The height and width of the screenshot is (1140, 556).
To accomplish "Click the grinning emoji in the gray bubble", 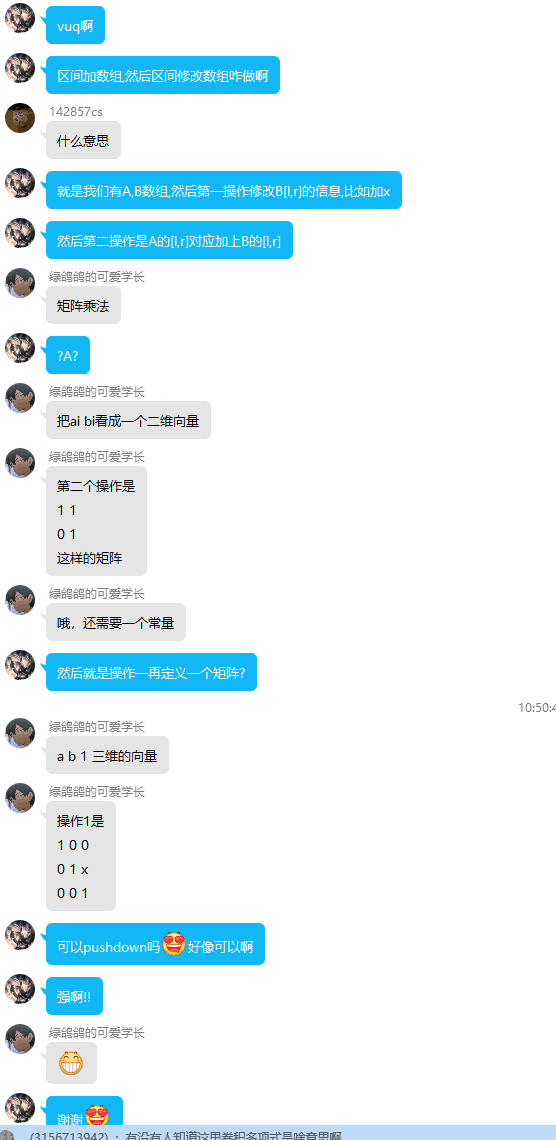I will tap(70, 1063).
